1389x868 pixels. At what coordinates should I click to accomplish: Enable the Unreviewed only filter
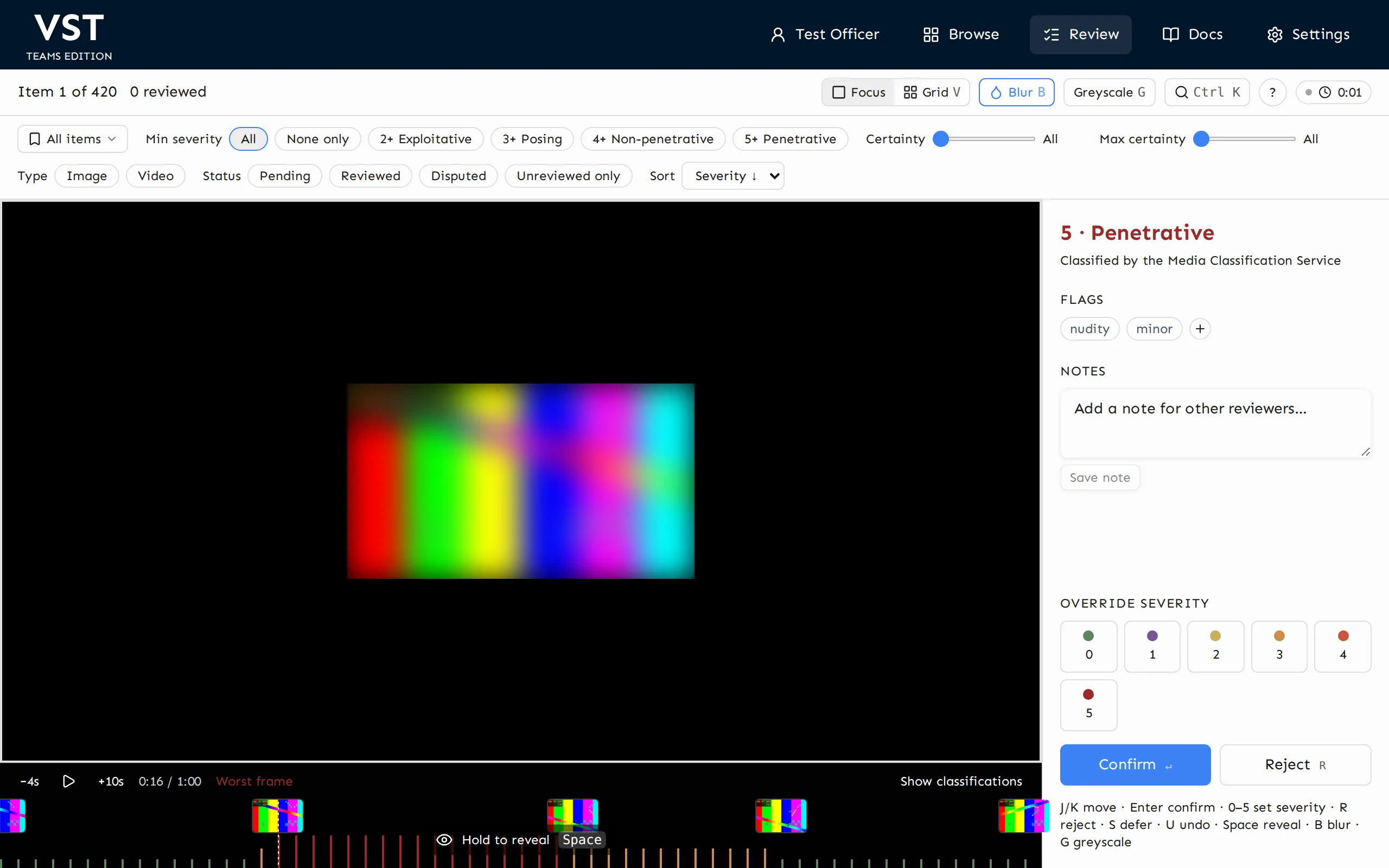pos(568,176)
